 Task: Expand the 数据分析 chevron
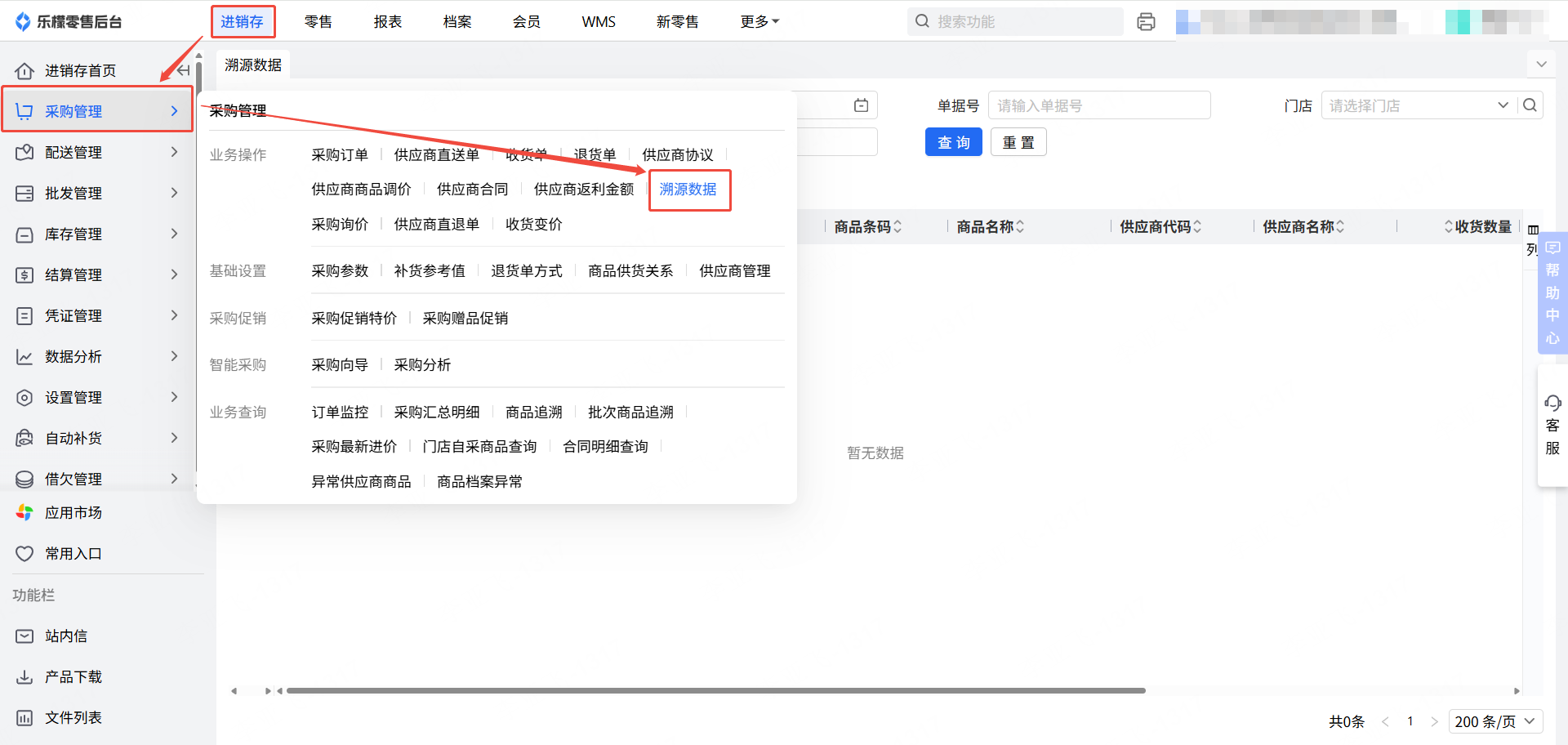(x=174, y=356)
